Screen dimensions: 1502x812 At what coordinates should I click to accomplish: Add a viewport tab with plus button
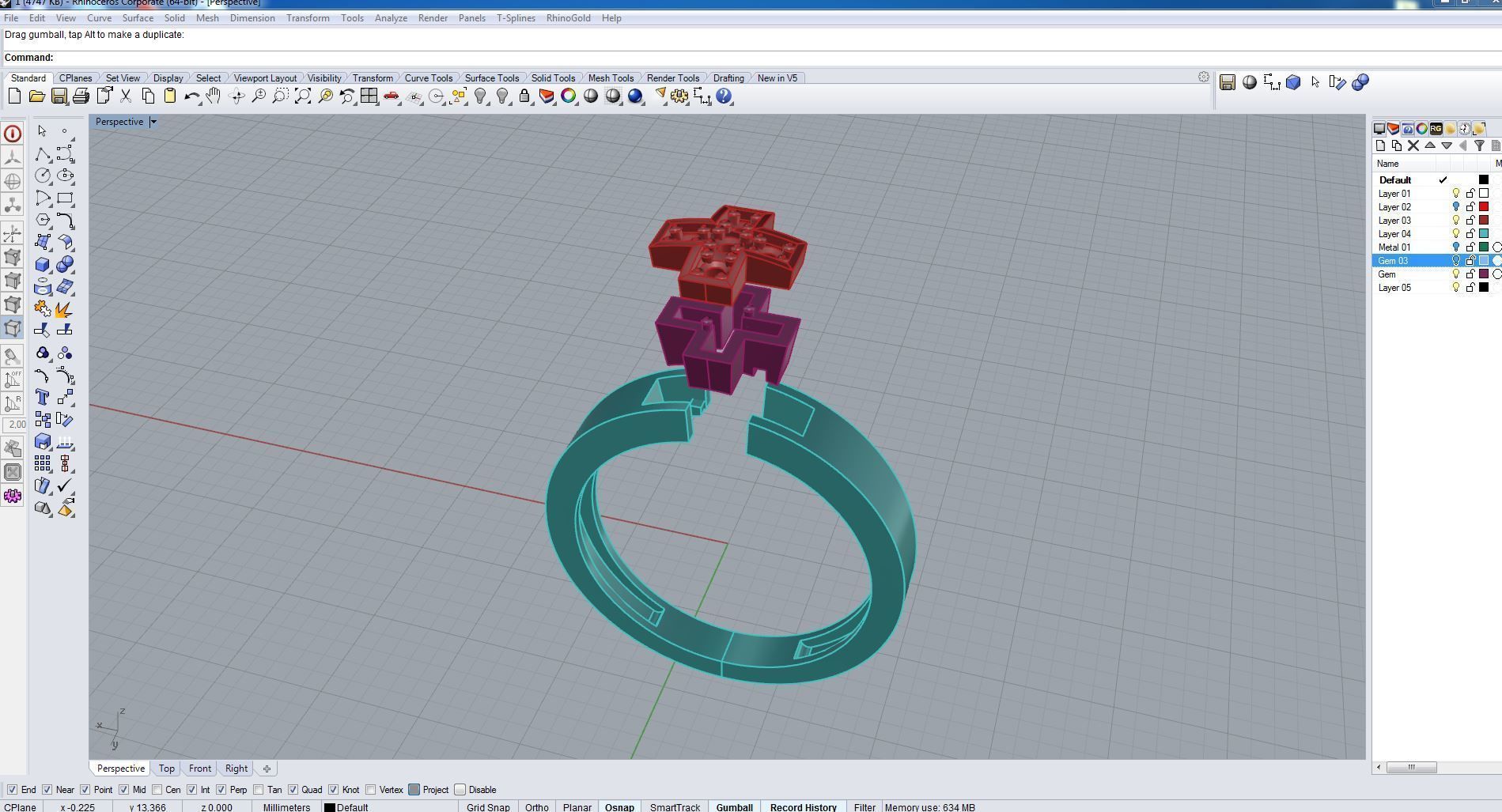point(267,769)
